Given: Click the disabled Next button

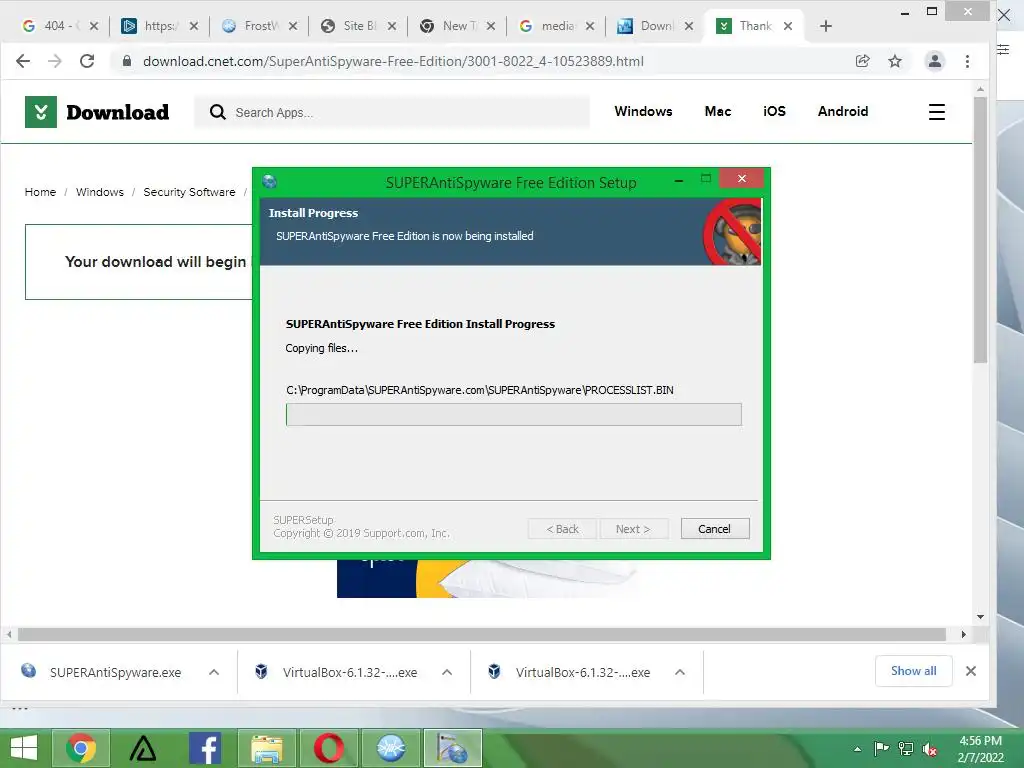Looking at the screenshot, I should [x=633, y=528].
